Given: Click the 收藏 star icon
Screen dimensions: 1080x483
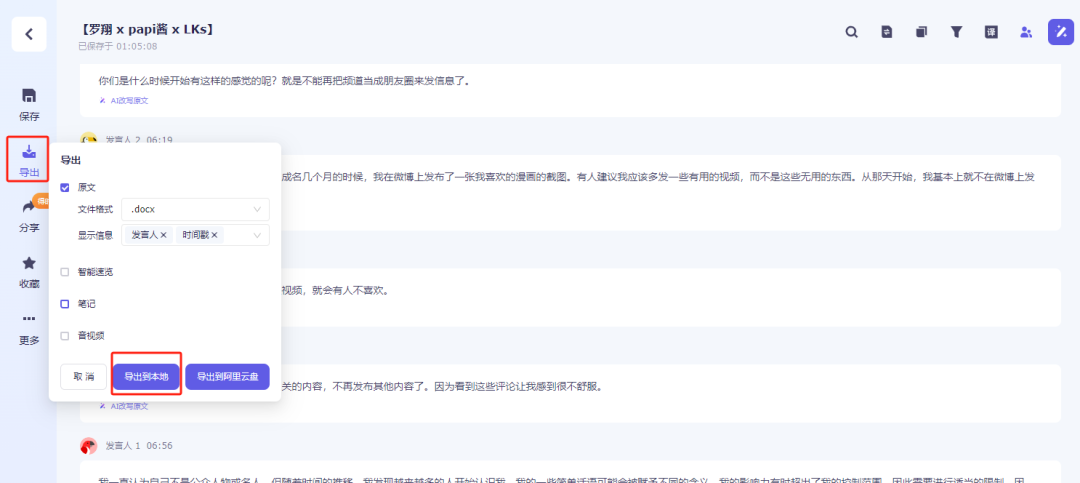Looking at the screenshot, I should click(29, 263).
